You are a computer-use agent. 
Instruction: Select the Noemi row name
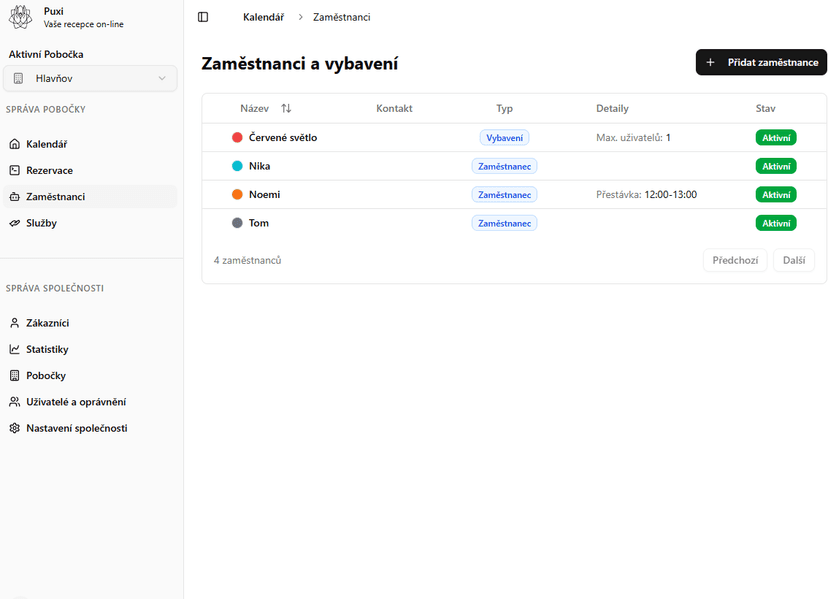[x=265, y=194]
